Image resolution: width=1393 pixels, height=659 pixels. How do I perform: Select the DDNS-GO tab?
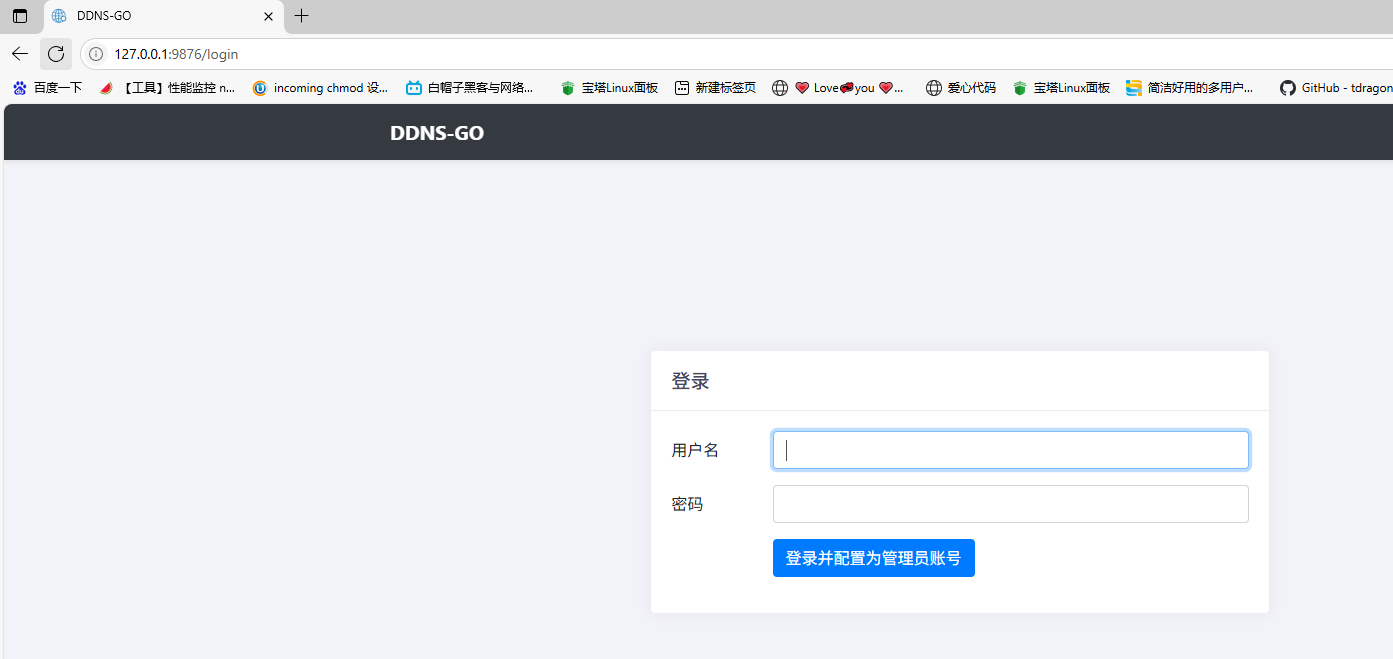pyautogui.click(x=150, y=16)
